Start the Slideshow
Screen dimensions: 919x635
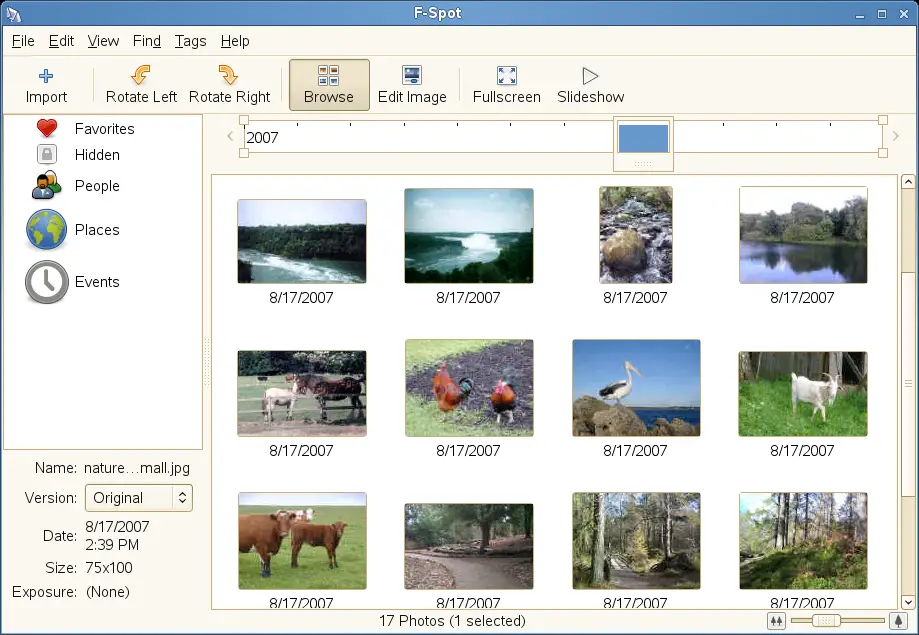pyautogui.click(x=590, y=84)
